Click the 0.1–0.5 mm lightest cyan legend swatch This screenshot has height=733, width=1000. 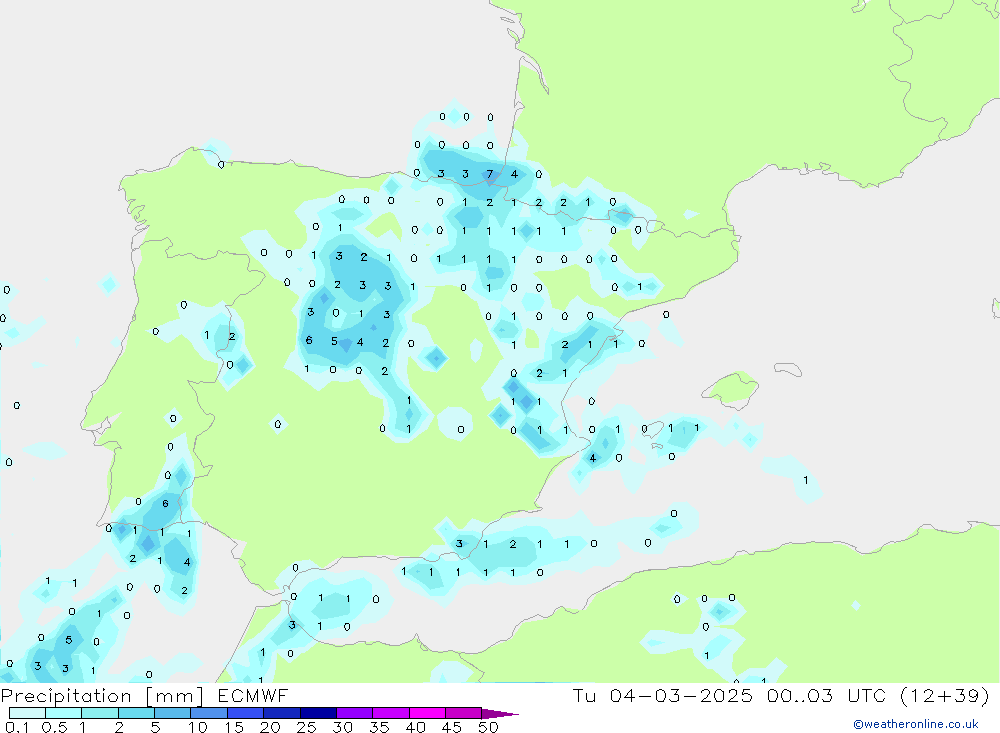point(27,713)
